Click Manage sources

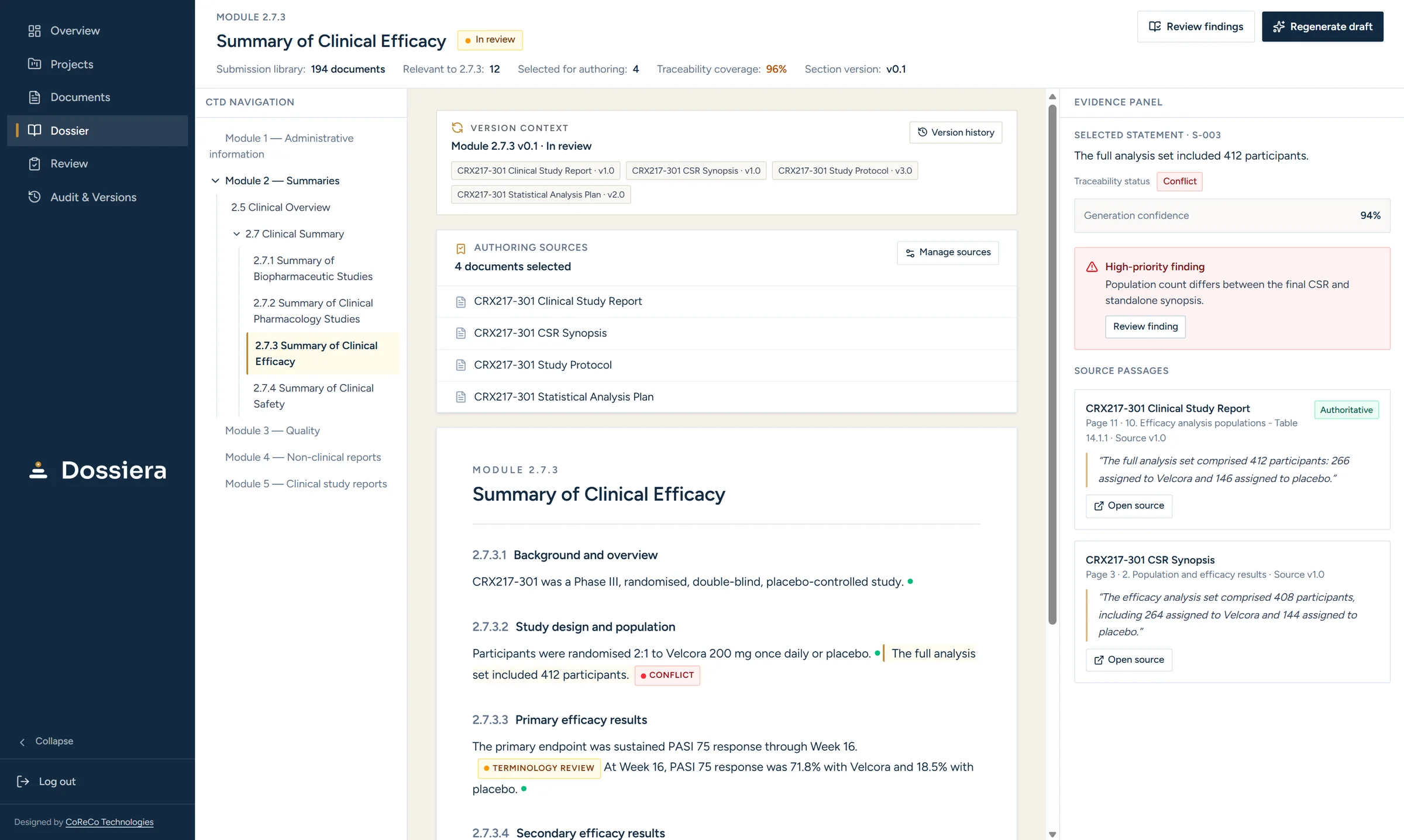[x=948, y=252]
